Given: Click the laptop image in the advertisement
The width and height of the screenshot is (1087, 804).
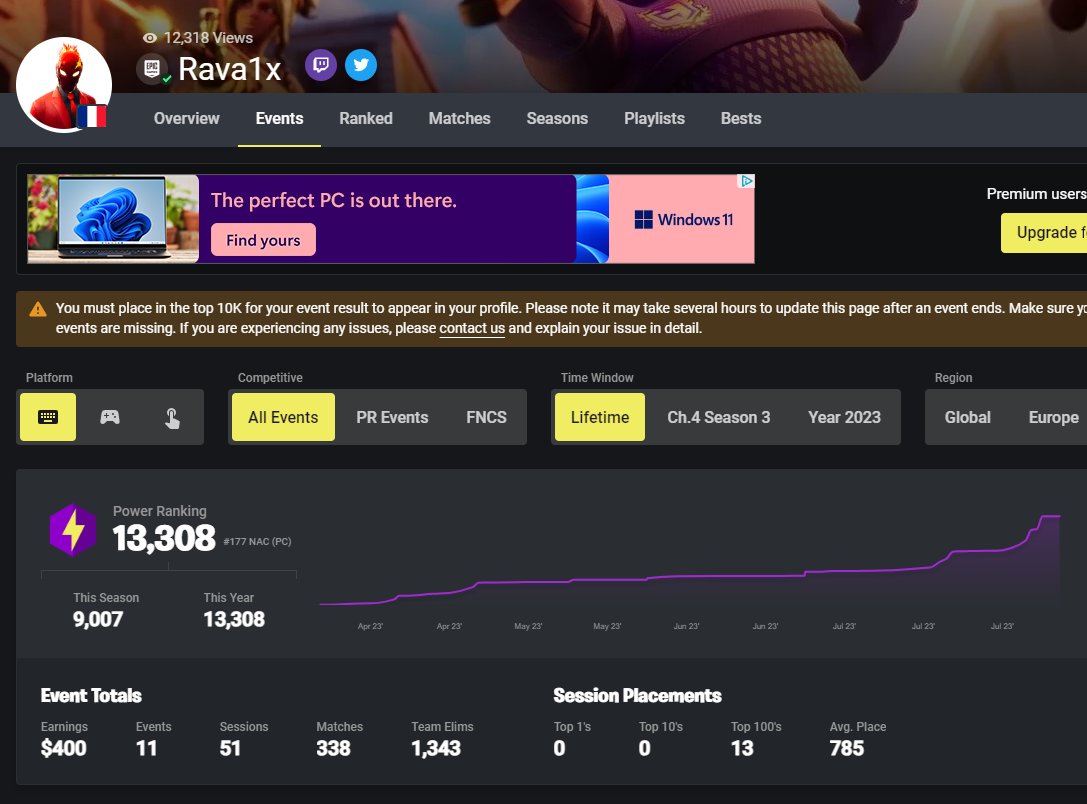Looking at the screenshot, I should click(x=113, y=218).
